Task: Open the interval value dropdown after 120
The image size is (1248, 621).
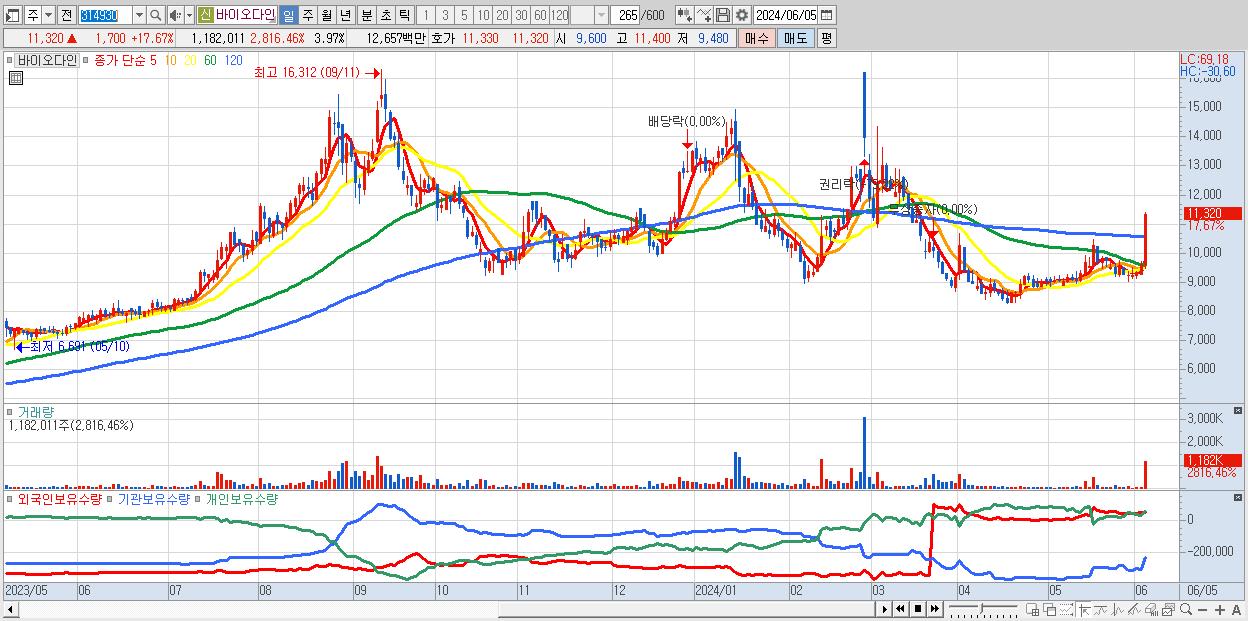Action: click(x=601, y=15)
